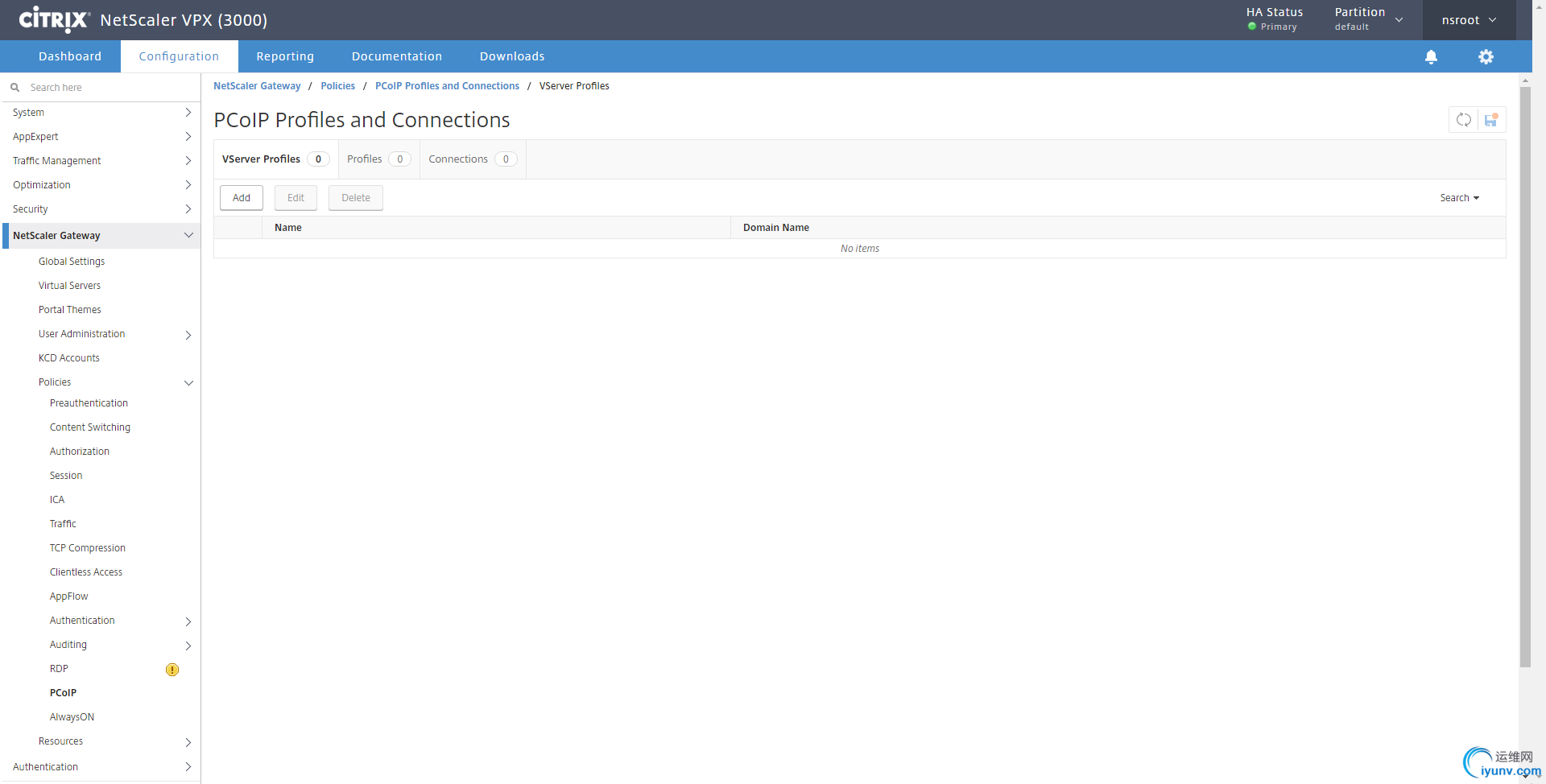1546x784 pixels.
Task: Select the Configuration tab
Action: point(179,56)
